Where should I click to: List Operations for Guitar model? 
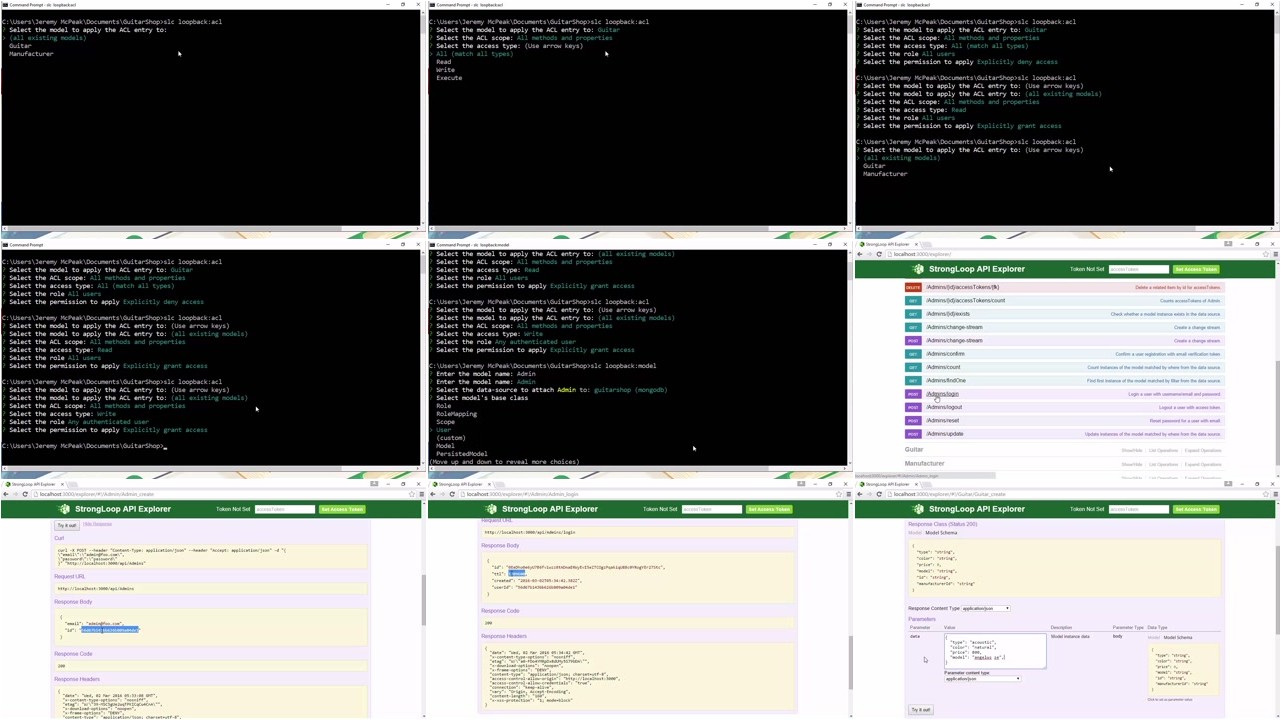(1163, 450)
